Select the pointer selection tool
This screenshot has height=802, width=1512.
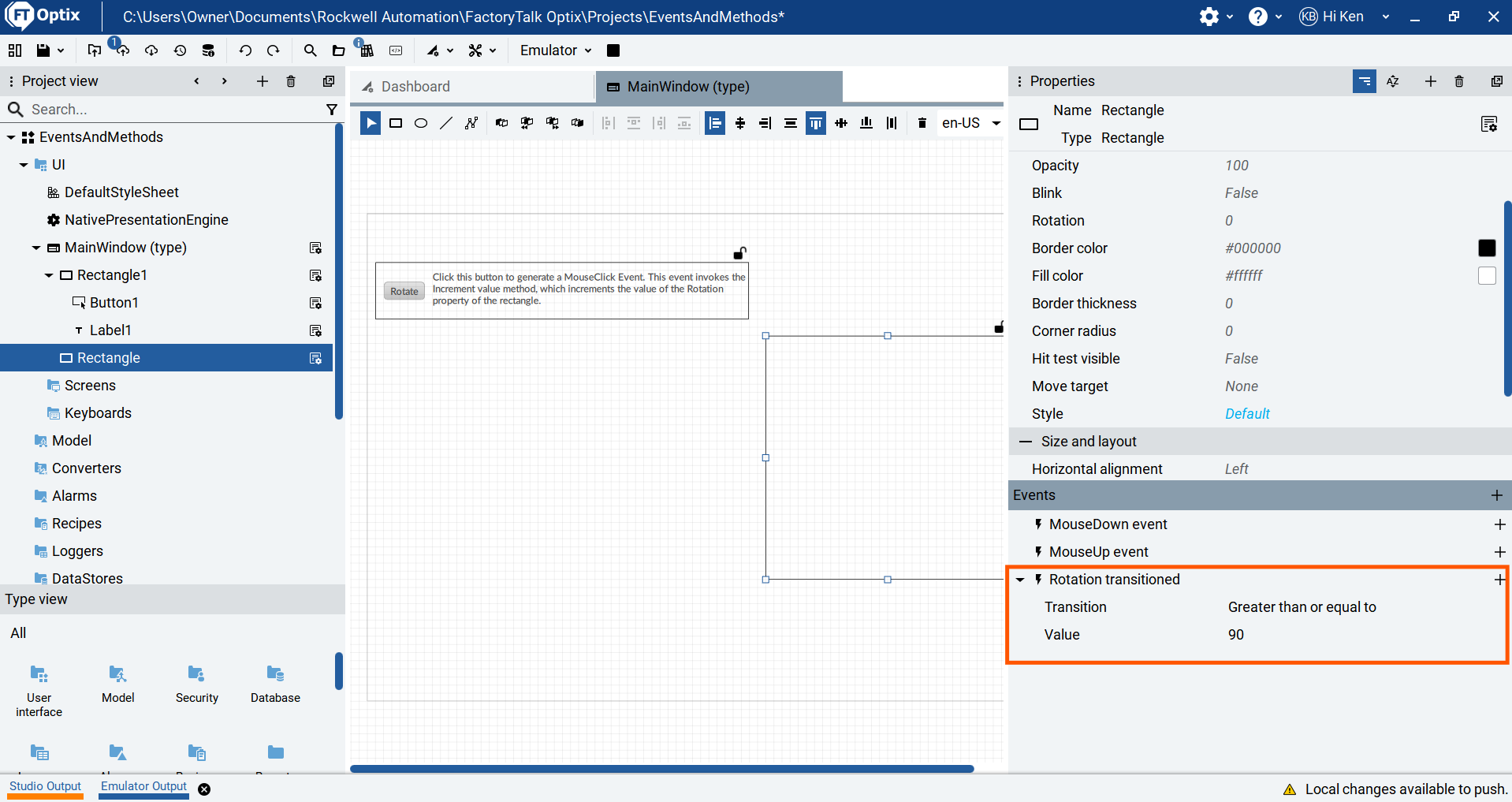(371, 123)
